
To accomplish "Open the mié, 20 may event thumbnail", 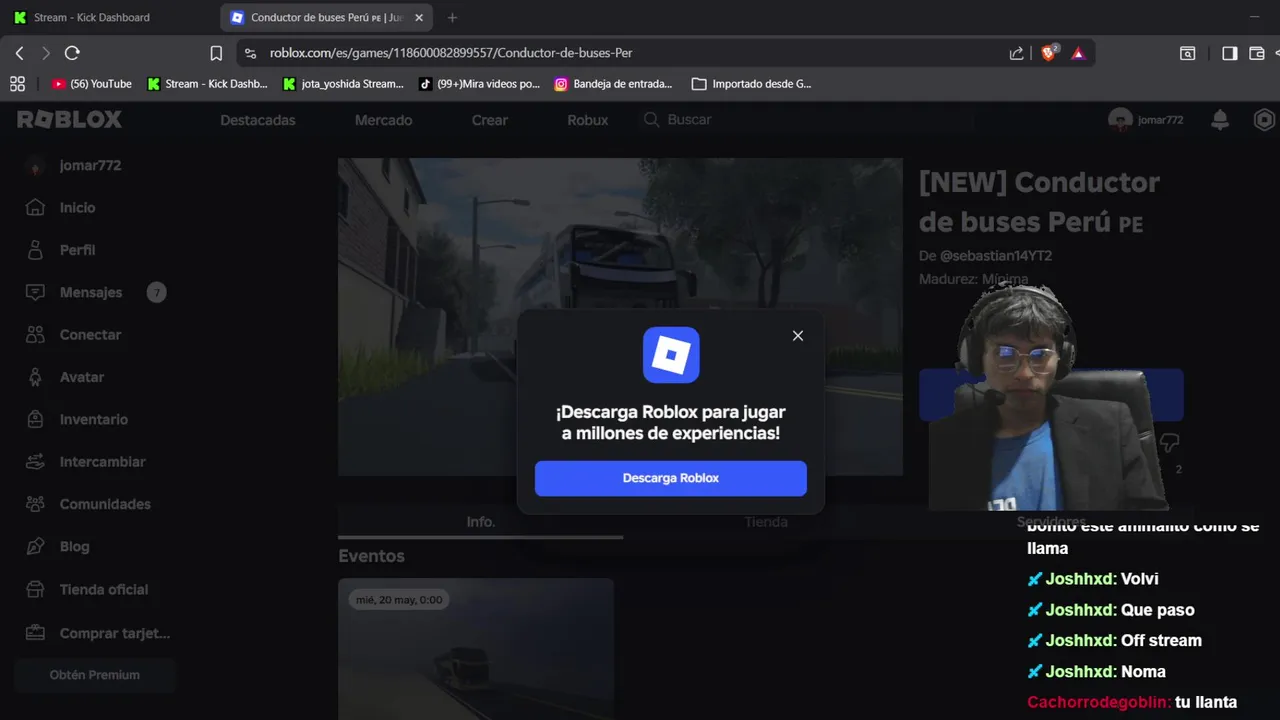I will [x=476, y=649].
